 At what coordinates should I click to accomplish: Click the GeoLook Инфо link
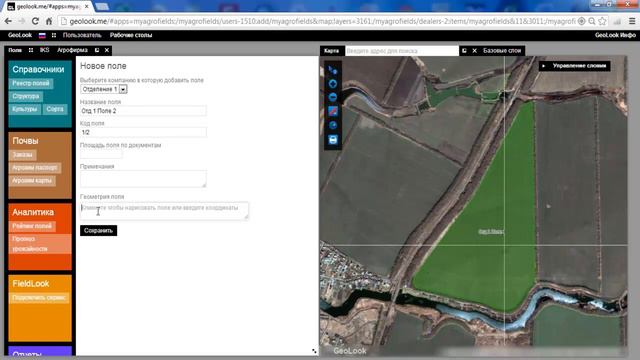click(x=615, y=36)
